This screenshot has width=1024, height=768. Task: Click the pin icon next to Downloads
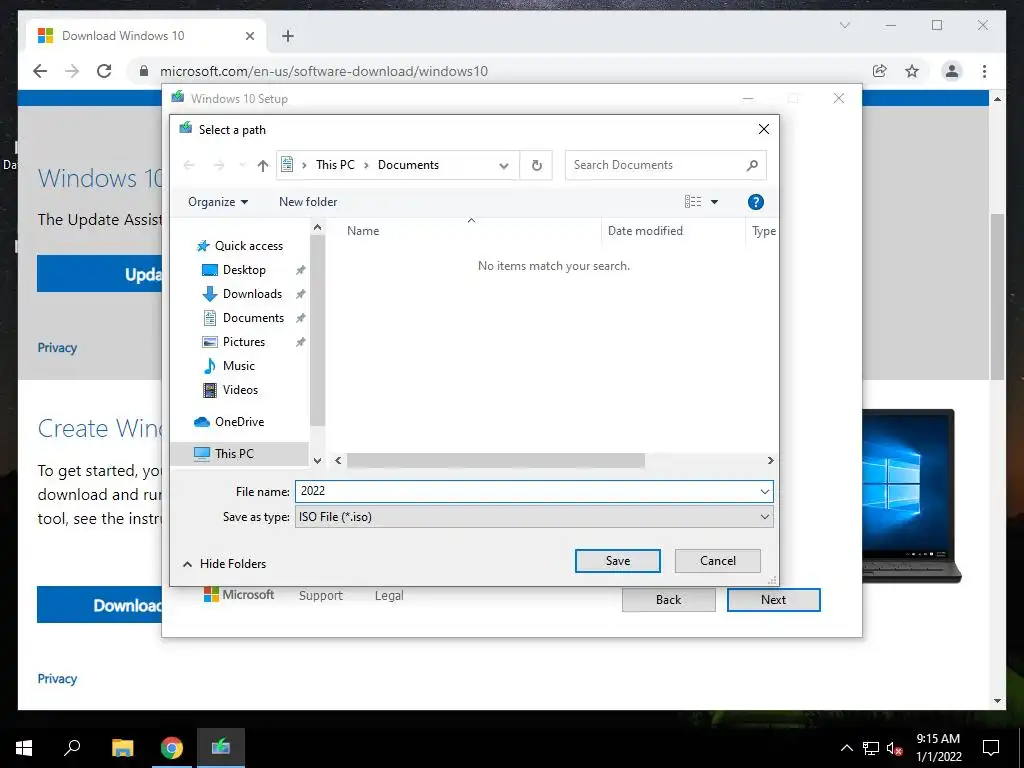point(300,295)
